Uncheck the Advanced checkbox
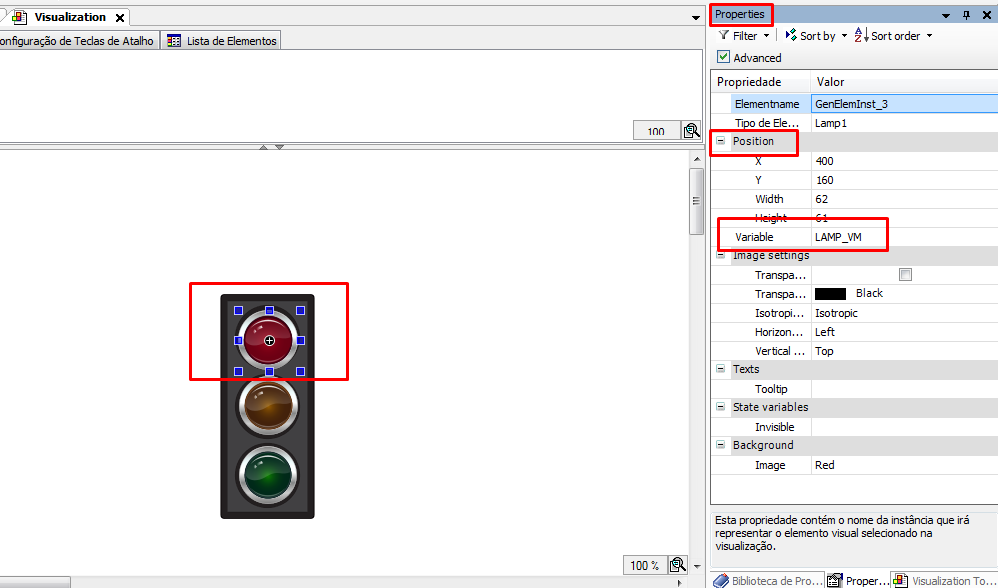This screenshot has width=998, height=588. point(724,58)
